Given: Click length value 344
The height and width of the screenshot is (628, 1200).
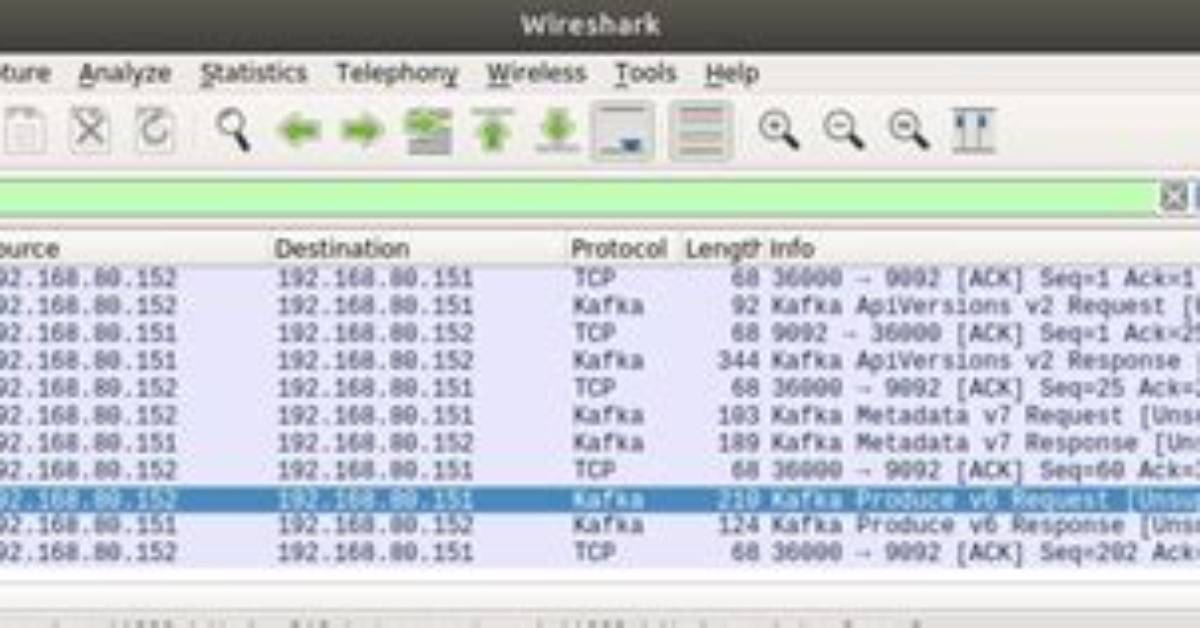Looking at the screenshot, I should (738, 360).
